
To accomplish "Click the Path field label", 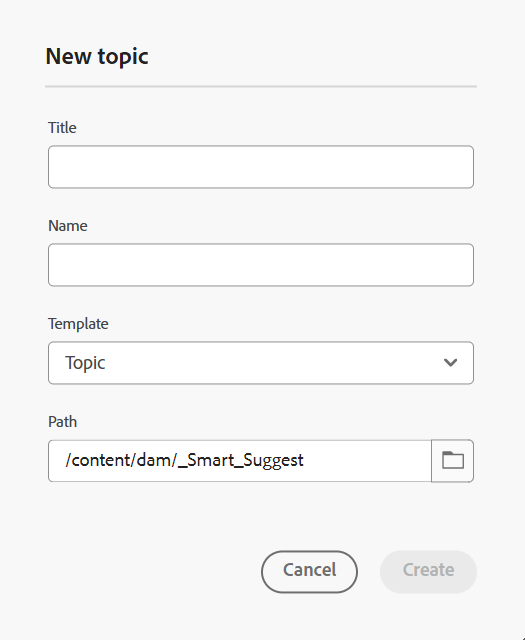I will [62, 422].
